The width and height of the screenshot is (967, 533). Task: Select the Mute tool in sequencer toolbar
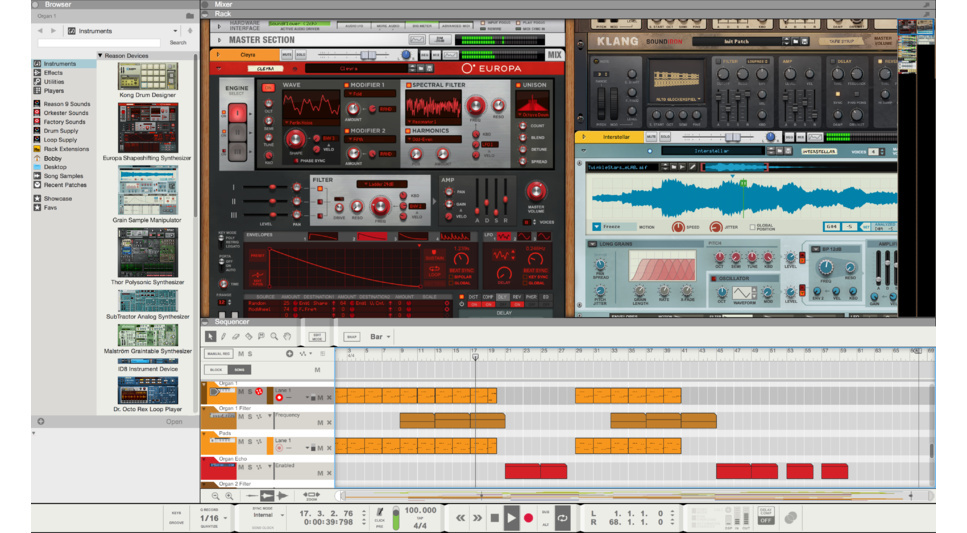coord(261,337)
